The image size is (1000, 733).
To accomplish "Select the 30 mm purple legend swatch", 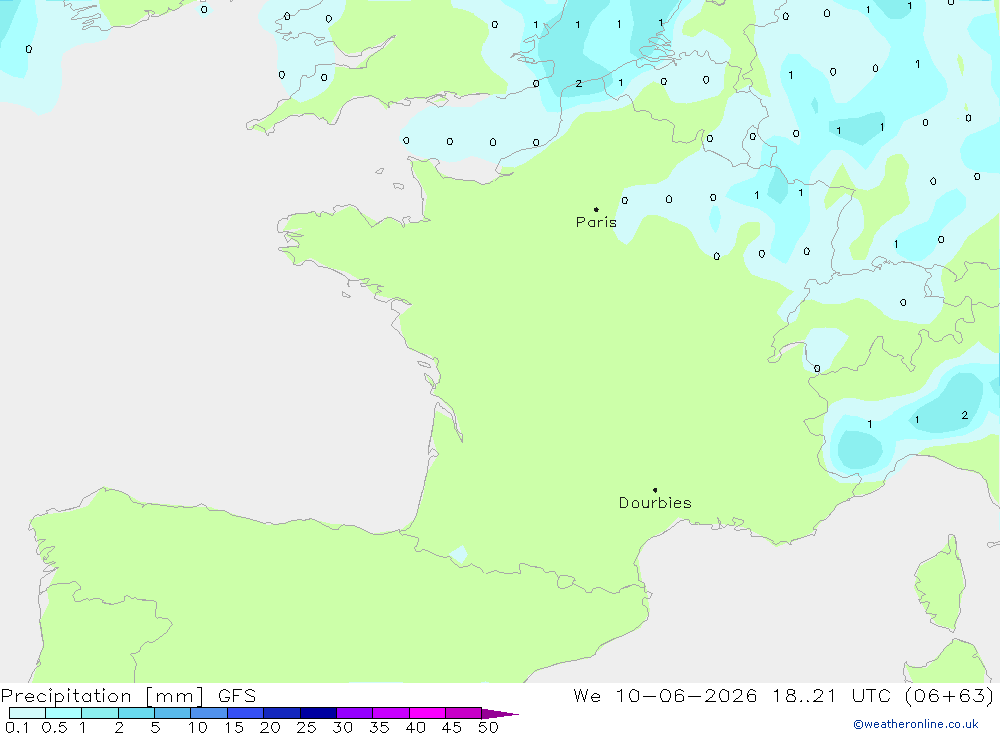I will pos(354,713).
